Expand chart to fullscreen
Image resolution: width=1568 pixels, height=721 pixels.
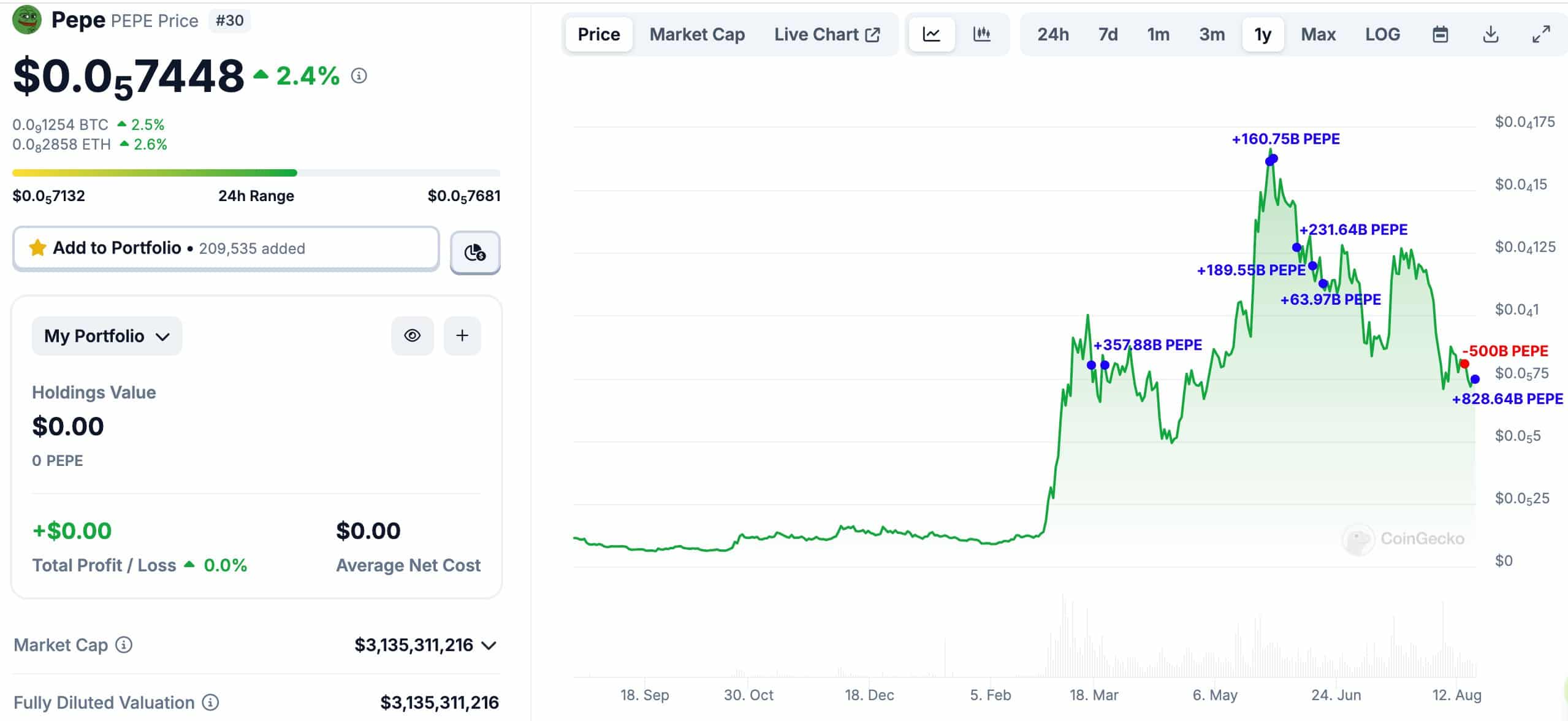(x=1540, y=34)
